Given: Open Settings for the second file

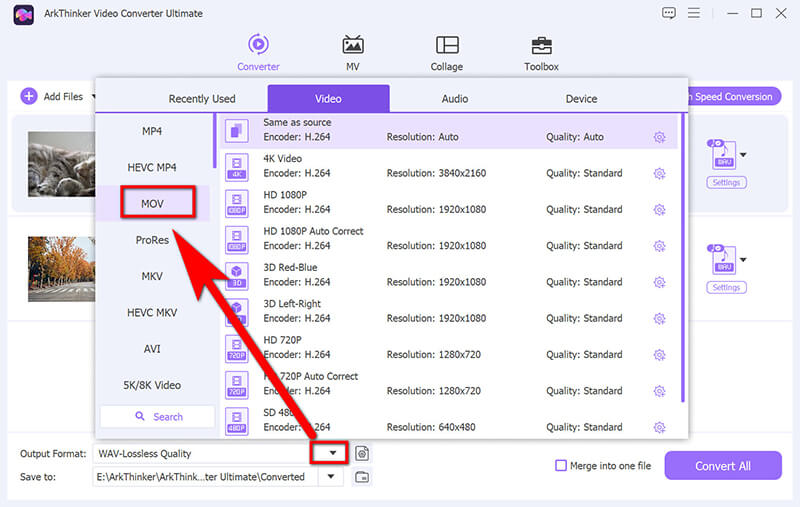Looking at the screenshot, I should (x=726, y=287).
